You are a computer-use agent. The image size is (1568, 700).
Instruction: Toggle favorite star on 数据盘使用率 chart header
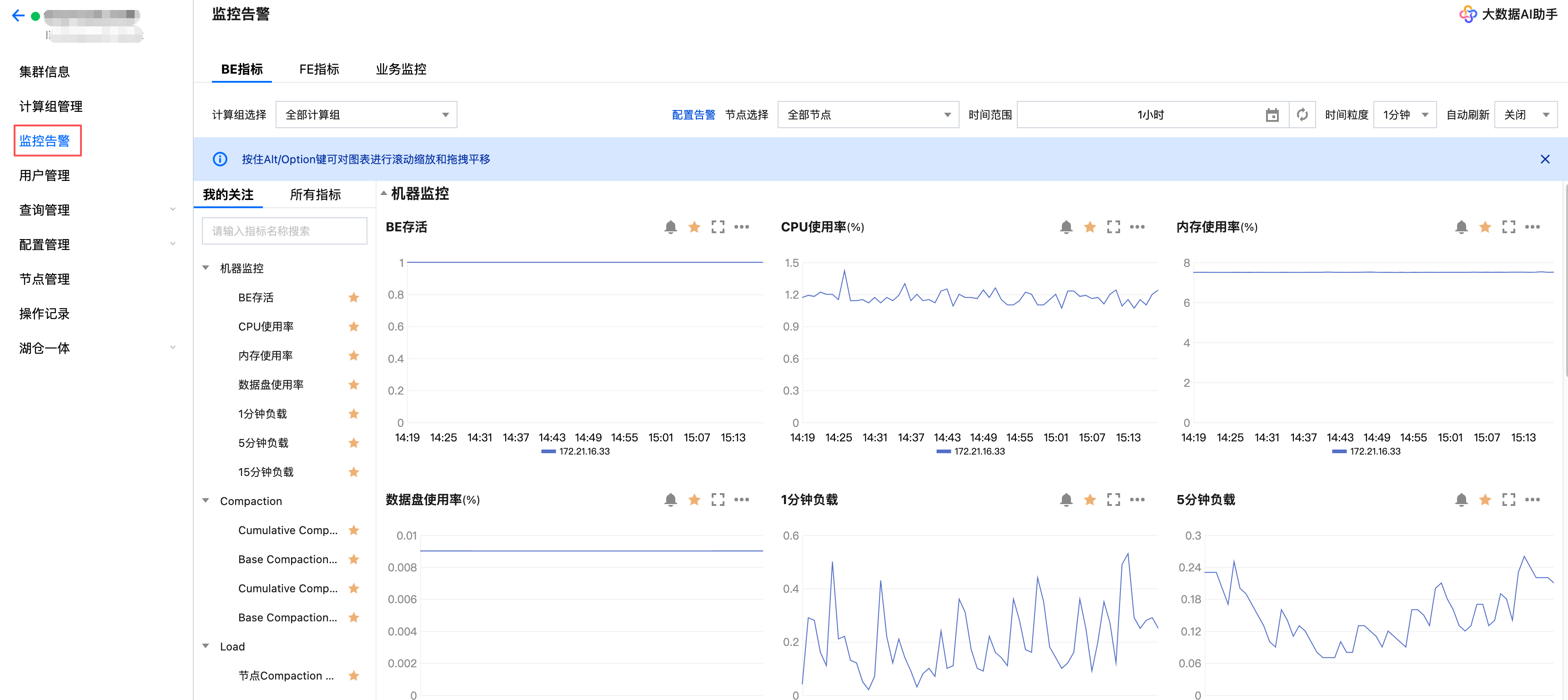point(694,499)
